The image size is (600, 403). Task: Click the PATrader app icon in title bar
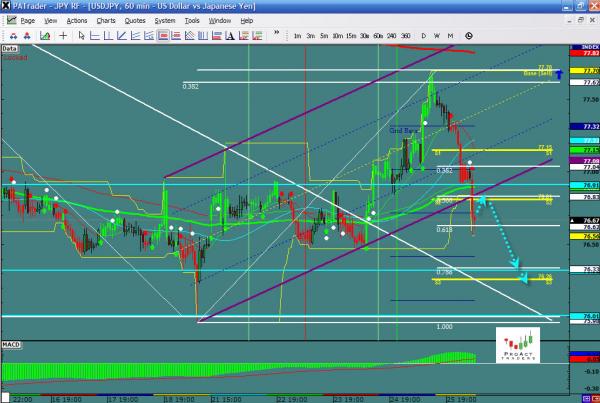(x=6, y=6)
